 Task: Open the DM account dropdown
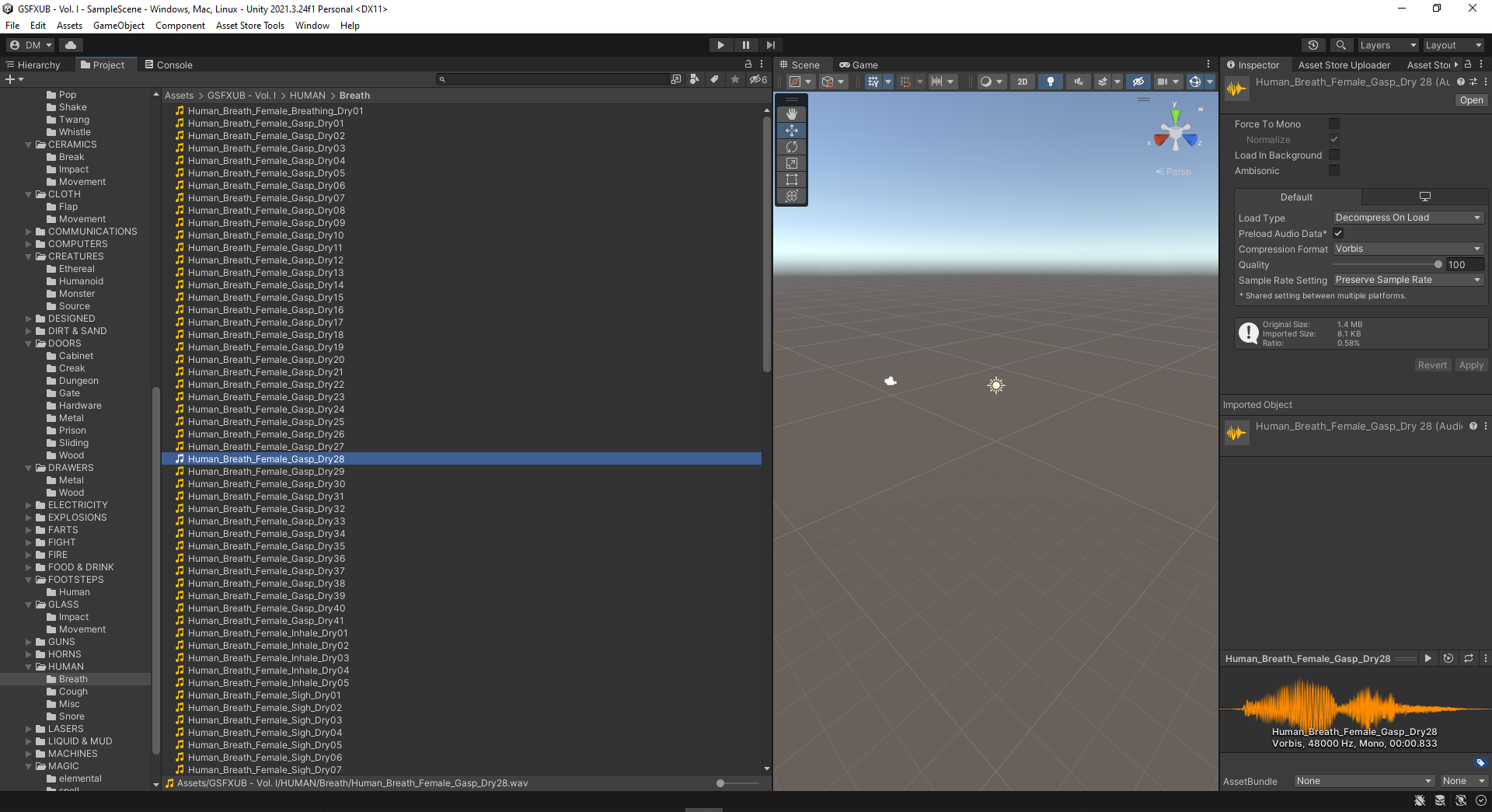[x=30, y=45]
